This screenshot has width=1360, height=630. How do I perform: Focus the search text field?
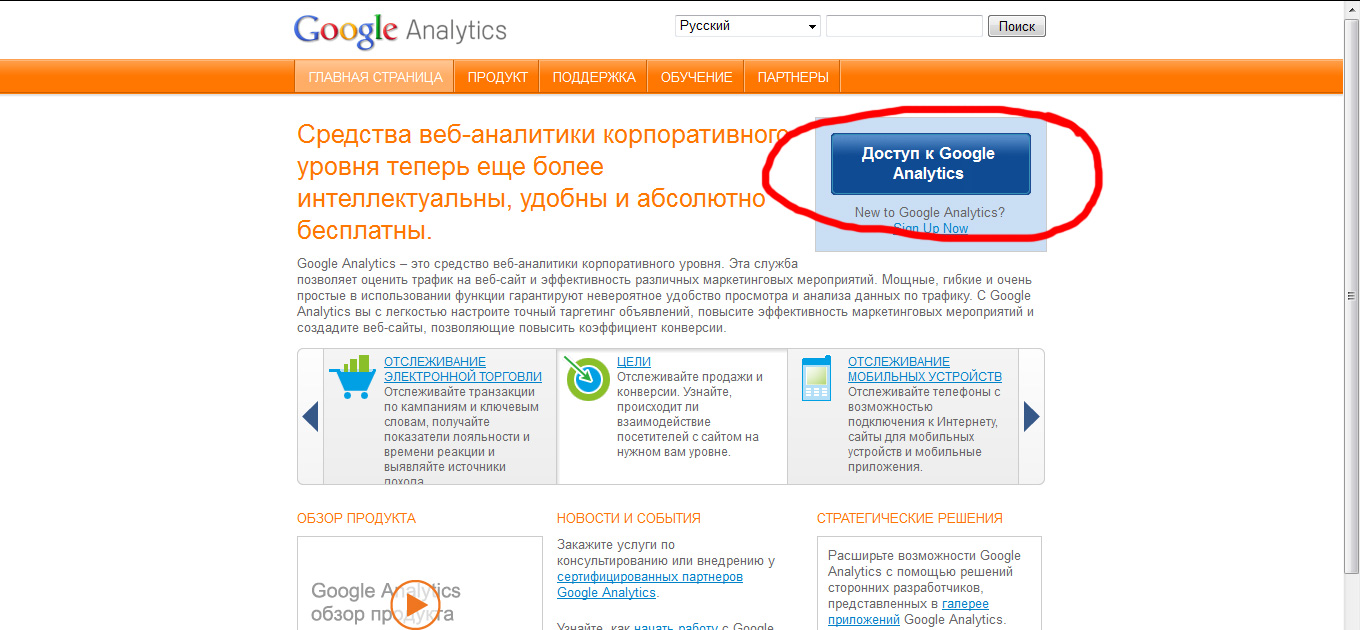click(904, 26)
